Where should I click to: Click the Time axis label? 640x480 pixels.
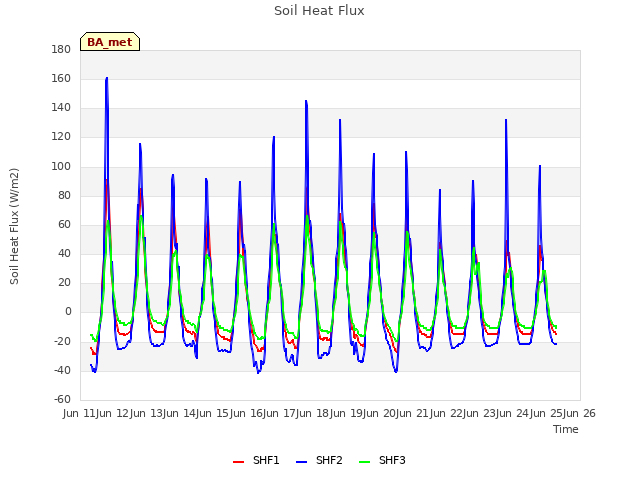click(566, 429)
